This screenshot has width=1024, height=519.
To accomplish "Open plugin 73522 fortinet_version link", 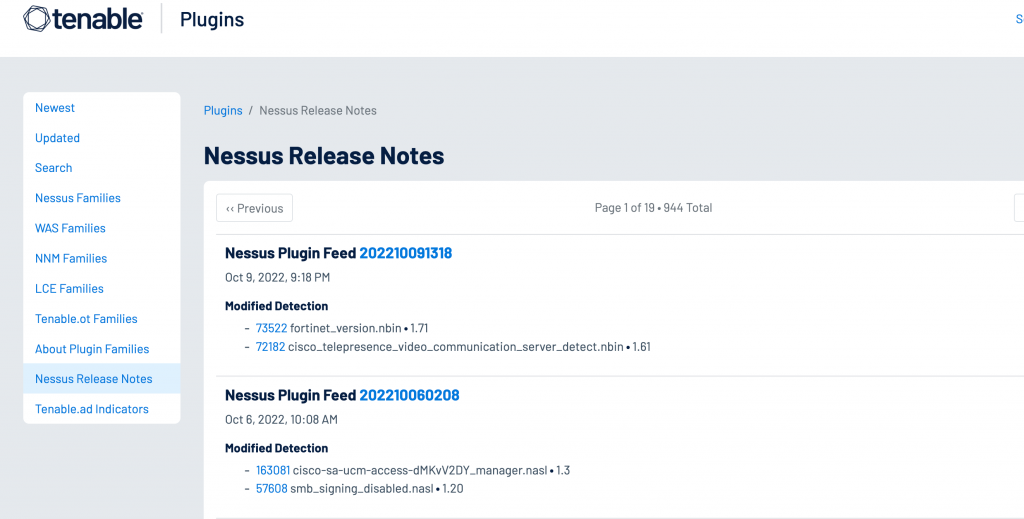I will click(x=271, y=328).
